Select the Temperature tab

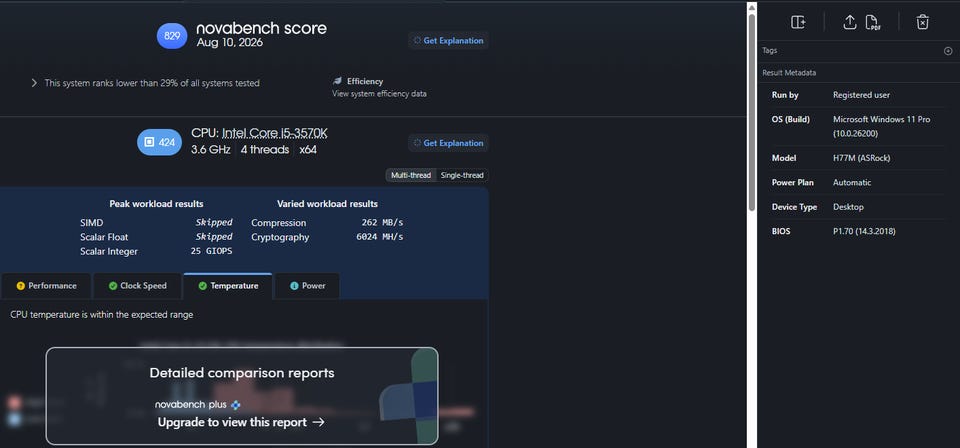click(228, 286)
